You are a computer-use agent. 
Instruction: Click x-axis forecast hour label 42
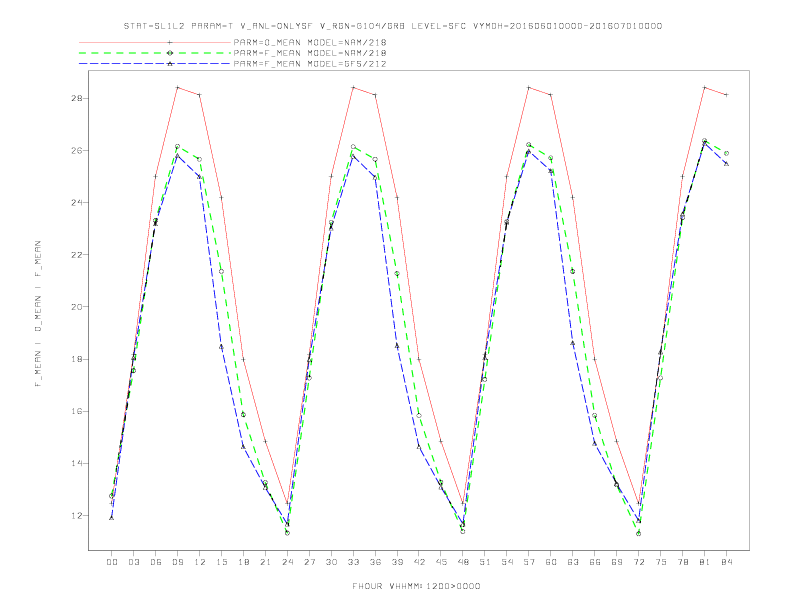[x=419, y=562]
